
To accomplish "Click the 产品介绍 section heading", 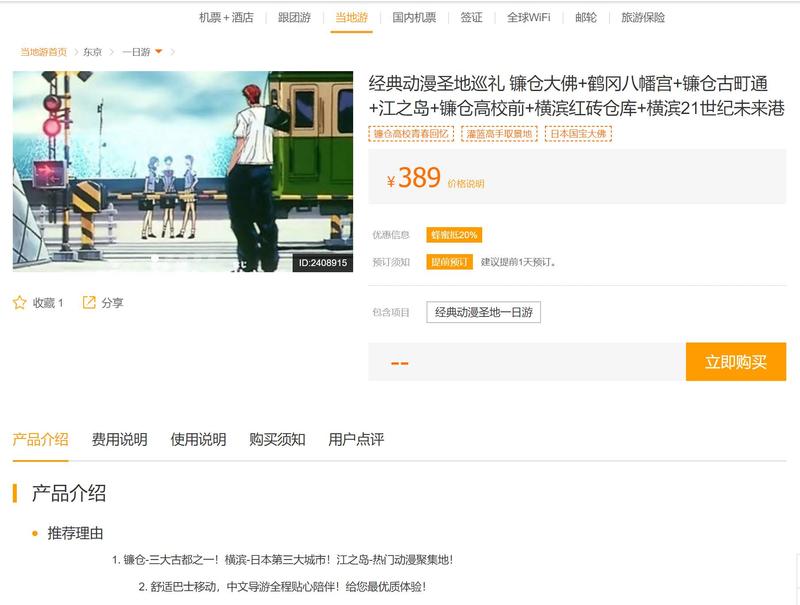I will tap(69, 493).
